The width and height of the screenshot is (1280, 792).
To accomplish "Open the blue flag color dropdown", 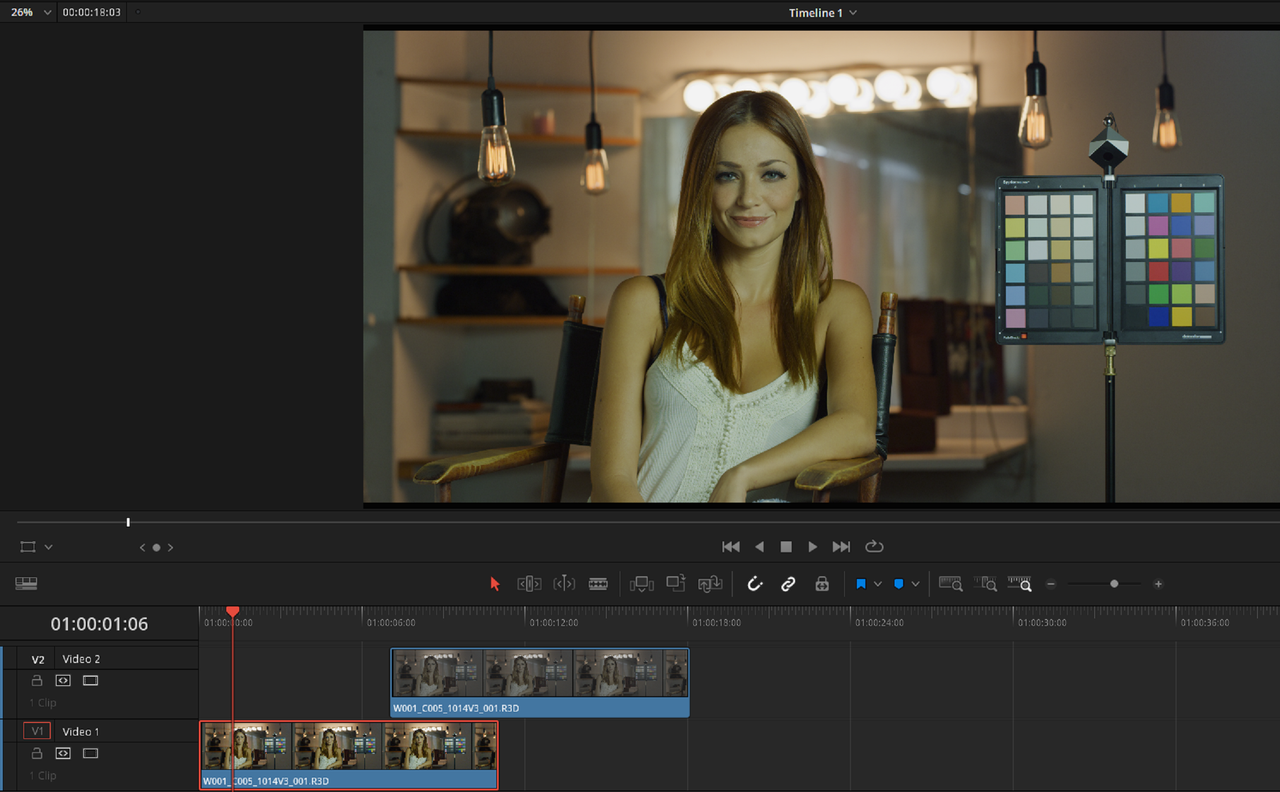I will pyautogui.click(x=877, y=584).
